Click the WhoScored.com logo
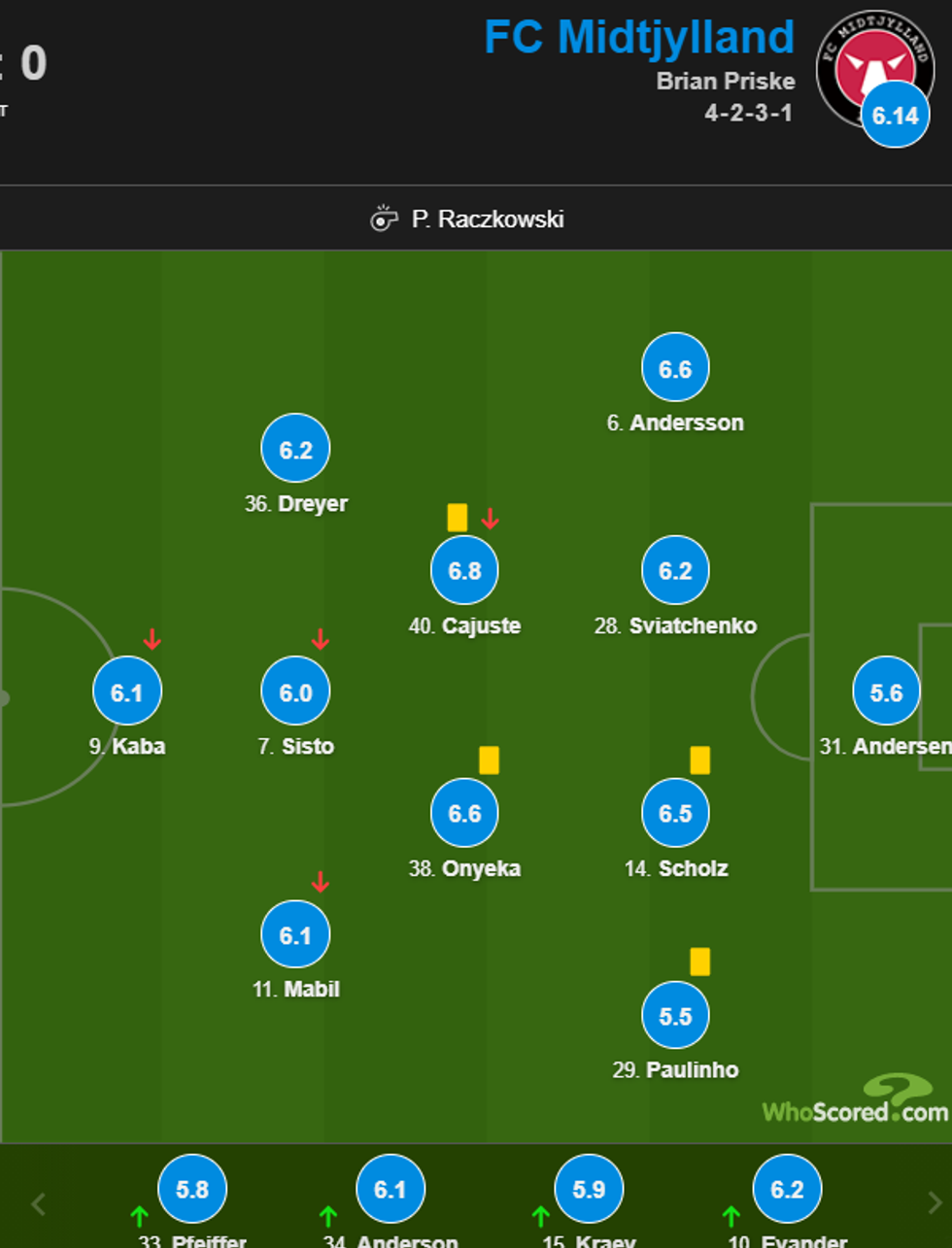The image size is (952, 1248). click(x=855, y=1101)
